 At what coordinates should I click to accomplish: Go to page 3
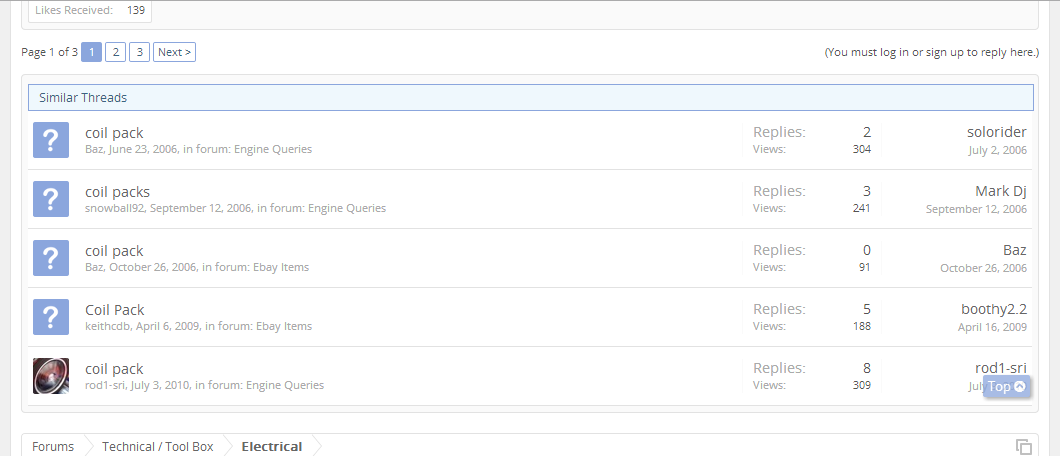pos(139,52)
